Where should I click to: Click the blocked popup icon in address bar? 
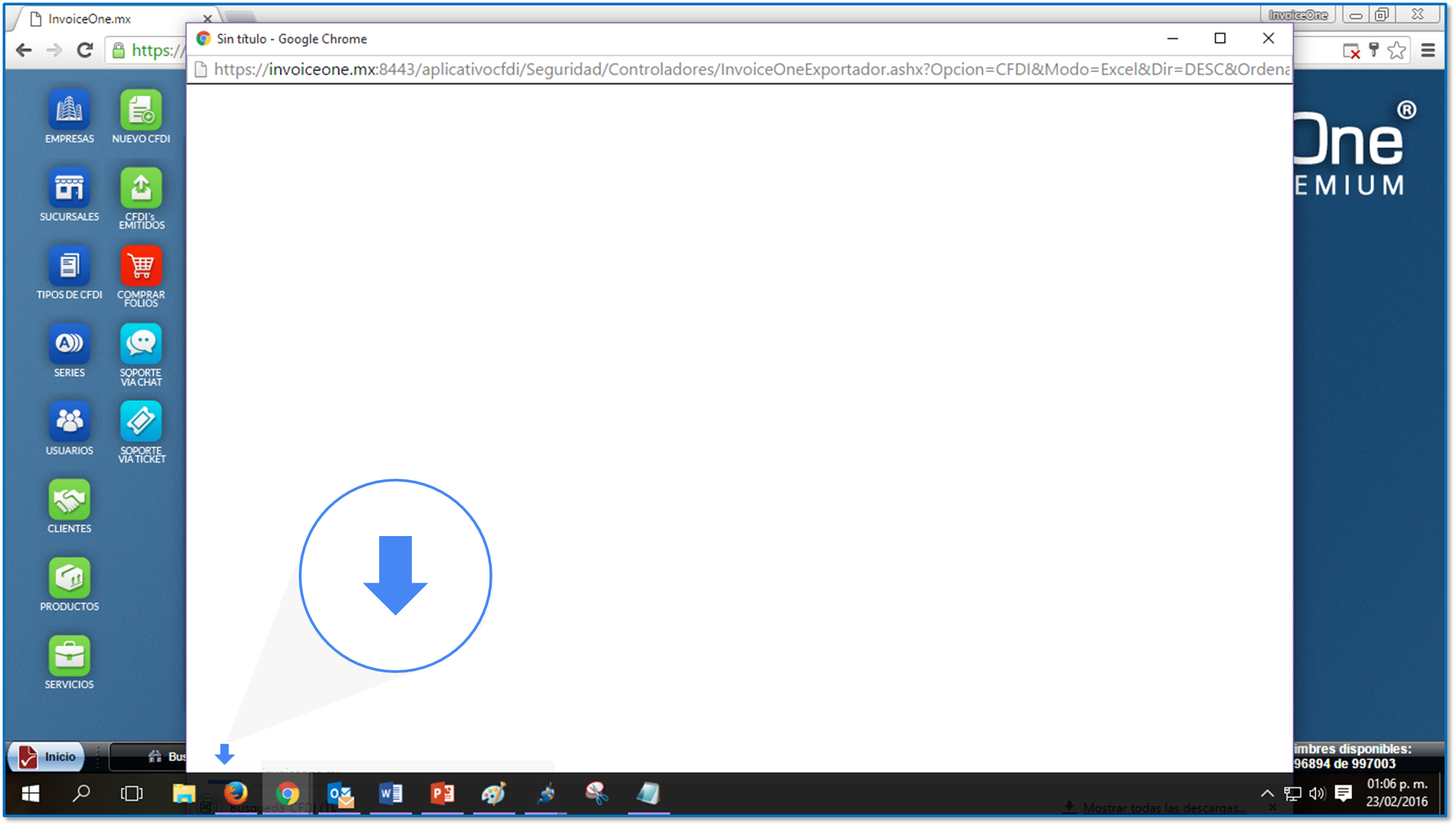pyautogui.click(x=1351, y=51)
